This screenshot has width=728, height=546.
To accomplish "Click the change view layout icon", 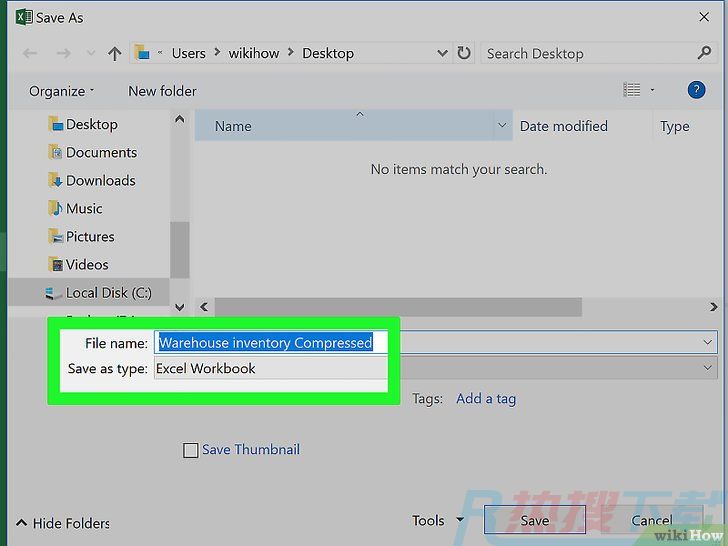I will (632, 90).
